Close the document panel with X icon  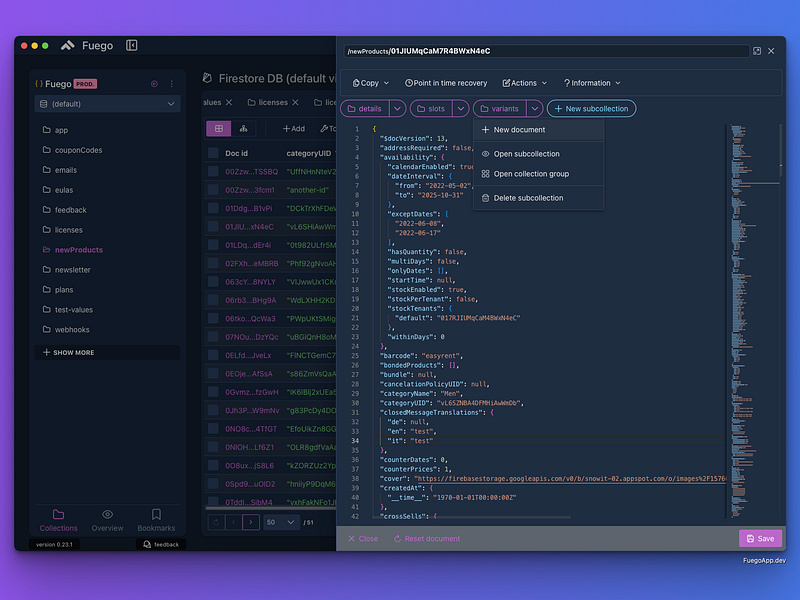(x=771, y=51)
